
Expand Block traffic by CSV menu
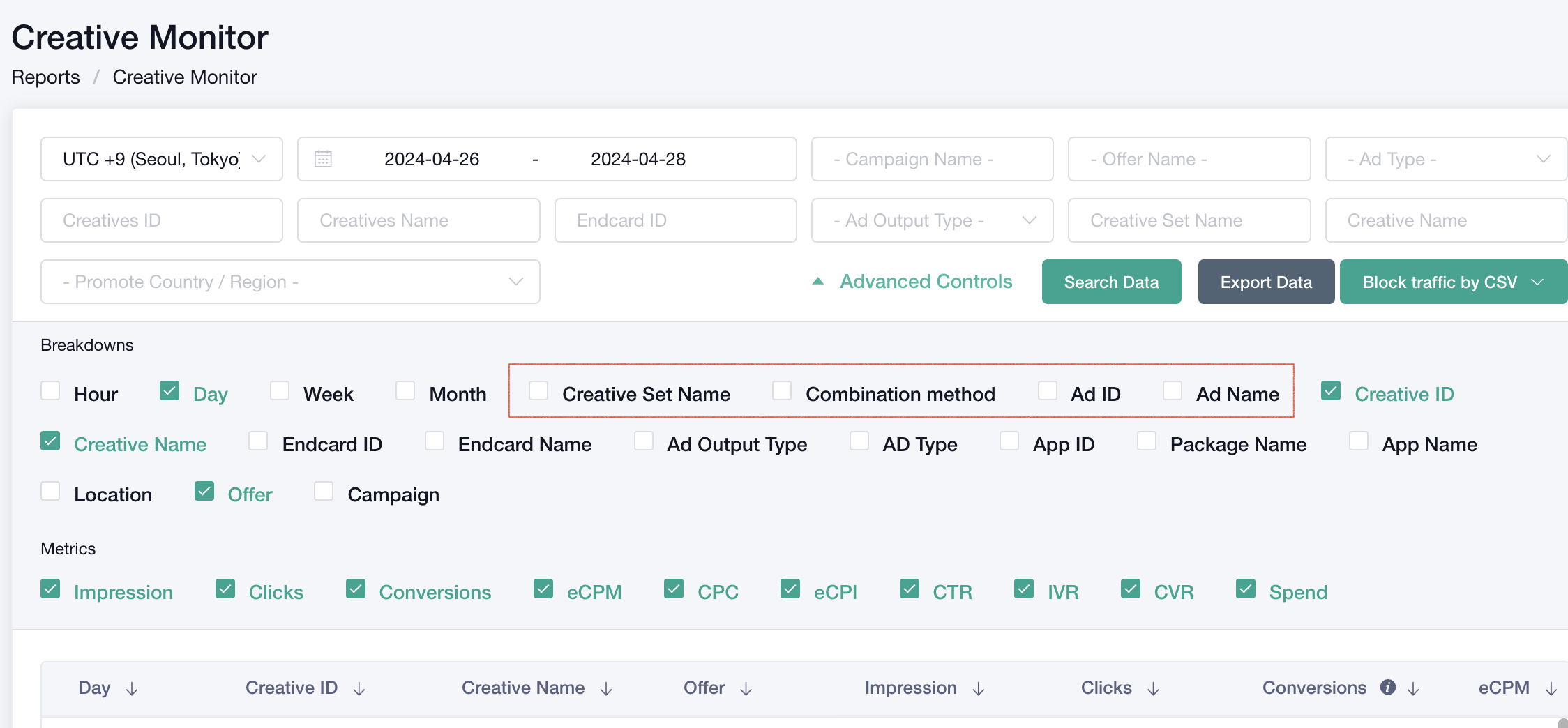coord(1453,282)
